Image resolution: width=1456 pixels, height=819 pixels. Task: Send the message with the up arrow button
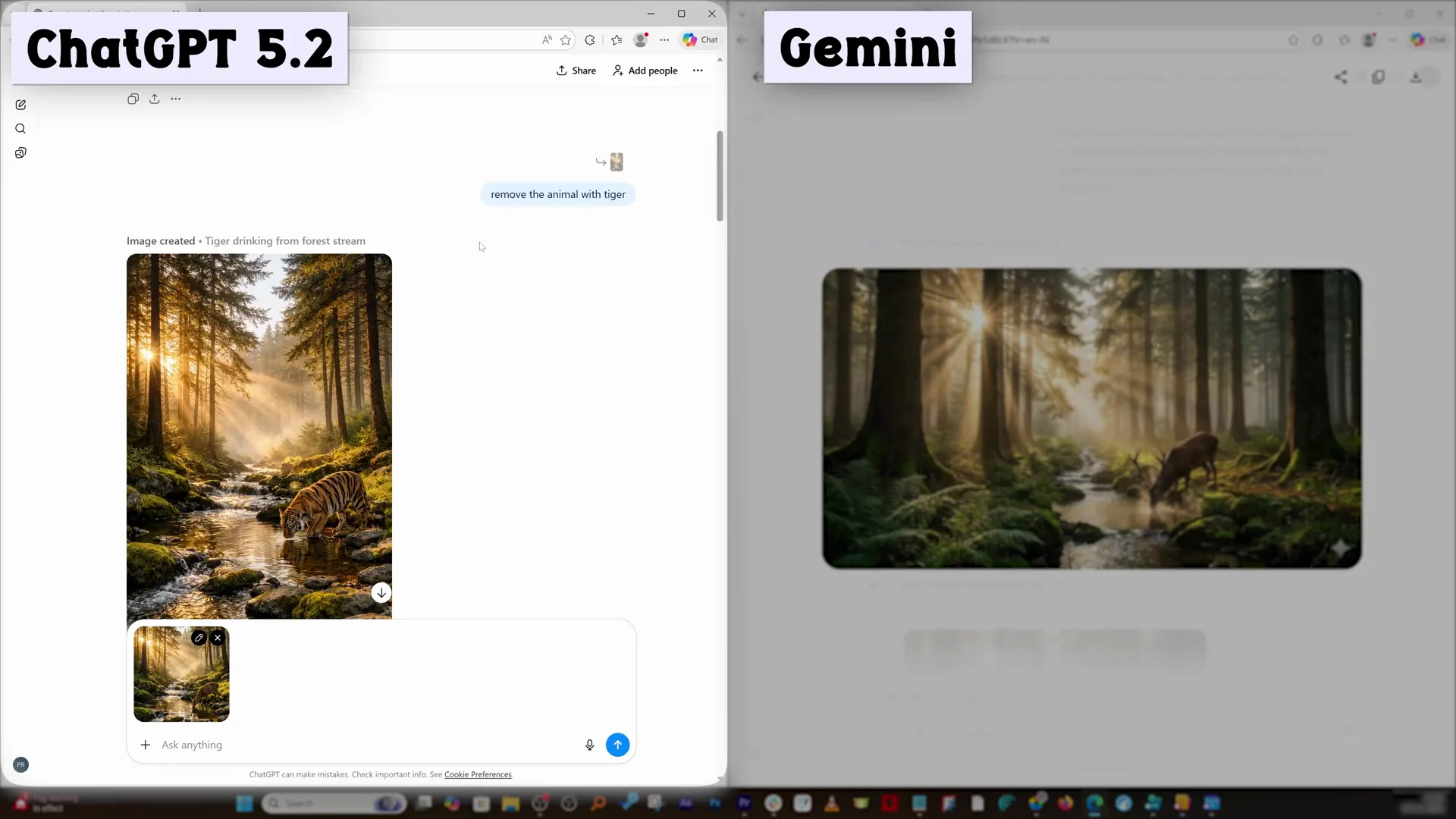click(618, 745)
